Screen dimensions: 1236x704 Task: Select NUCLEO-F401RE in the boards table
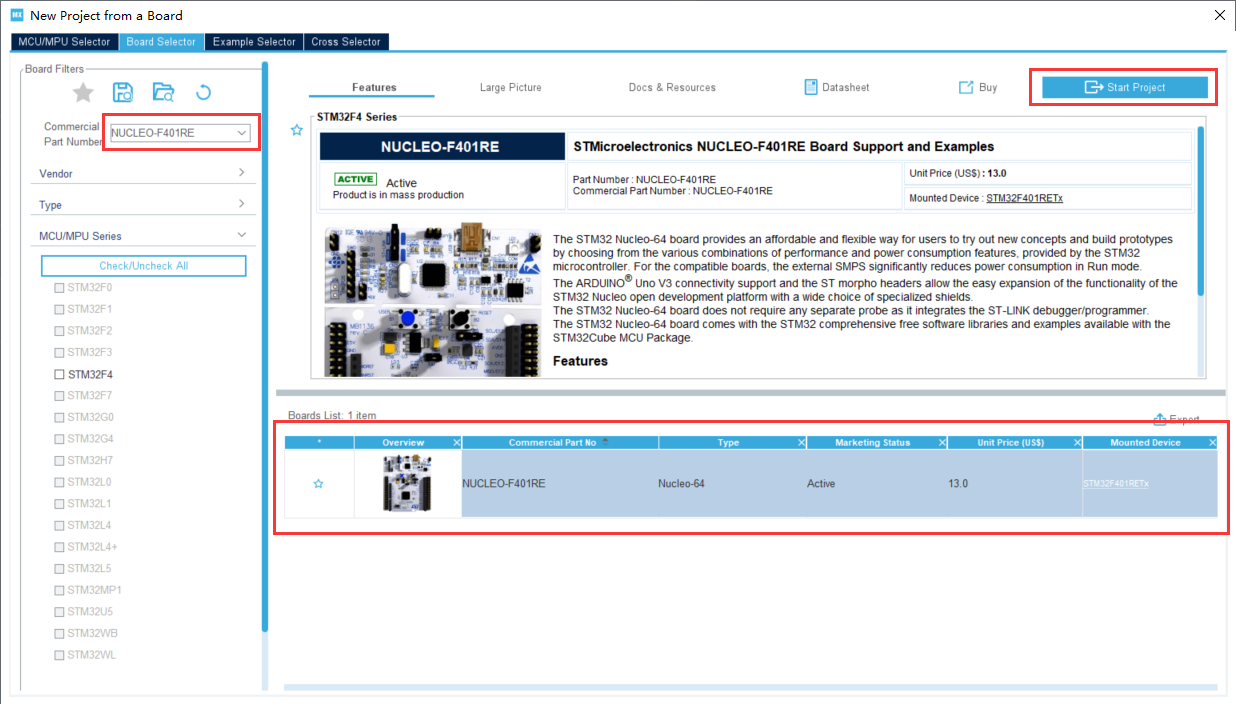pyautogui.click(x=504, y=484)
